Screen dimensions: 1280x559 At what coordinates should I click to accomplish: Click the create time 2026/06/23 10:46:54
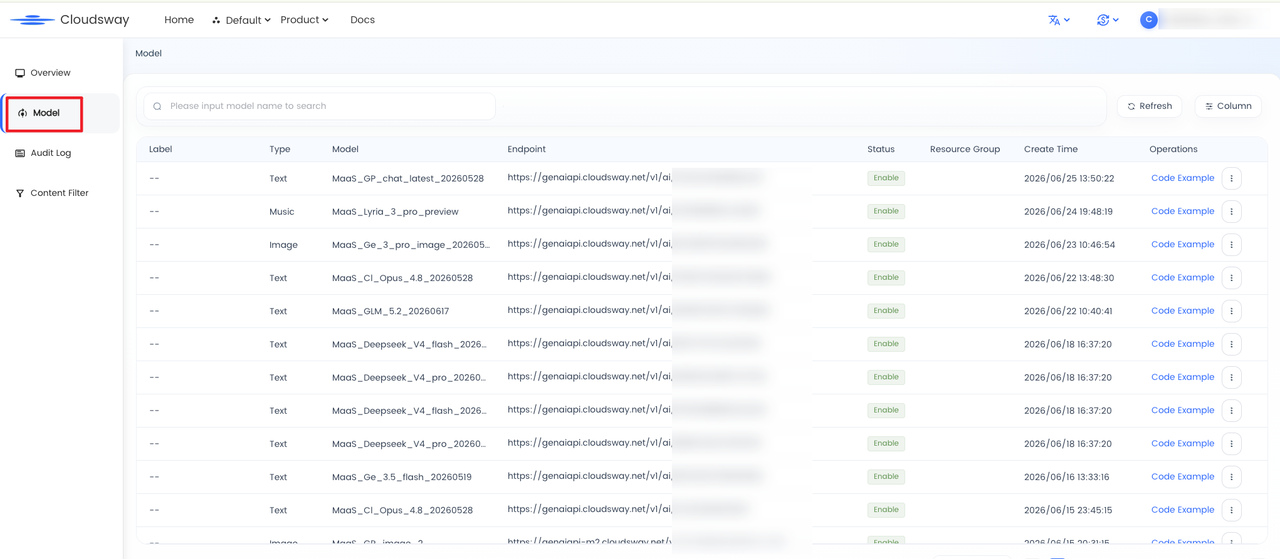pos(1069,244)
